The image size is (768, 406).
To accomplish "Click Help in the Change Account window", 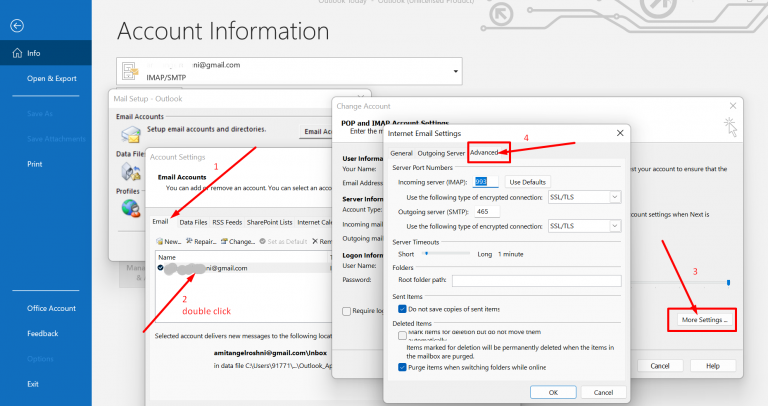I will point(713,366).
